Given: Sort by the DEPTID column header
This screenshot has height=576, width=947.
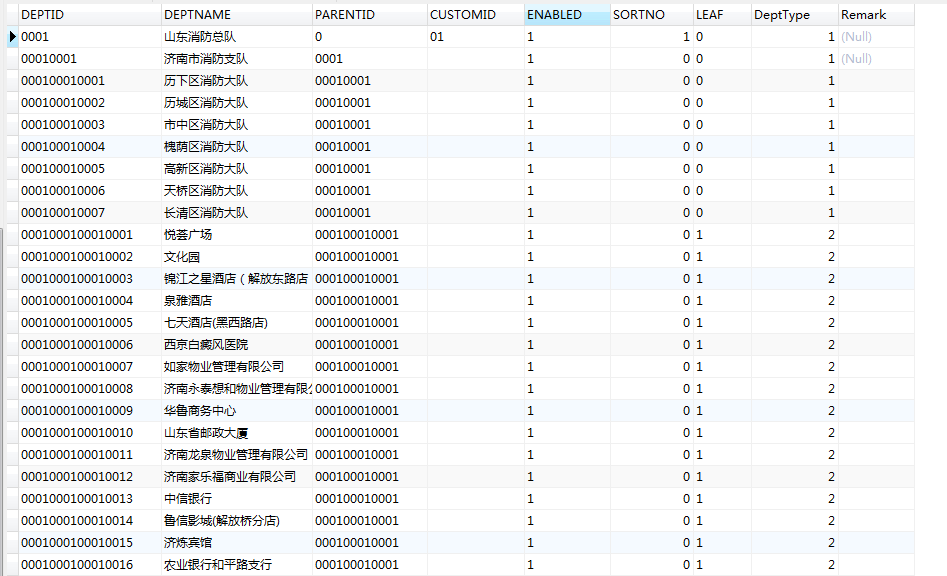Looking at the screenshot, I should 89,14.
